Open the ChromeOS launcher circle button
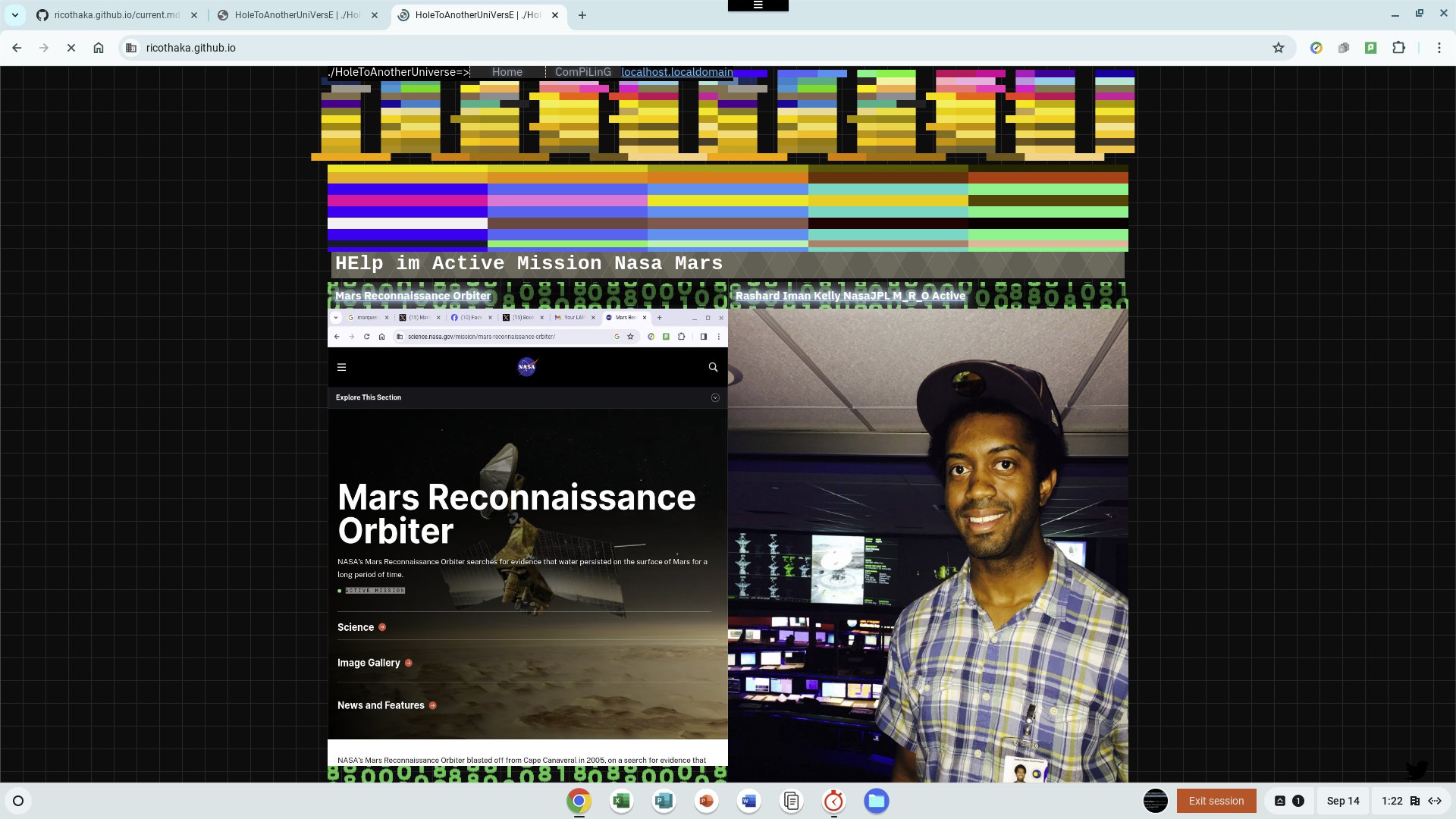1456x819 pixels. point(18,801)
